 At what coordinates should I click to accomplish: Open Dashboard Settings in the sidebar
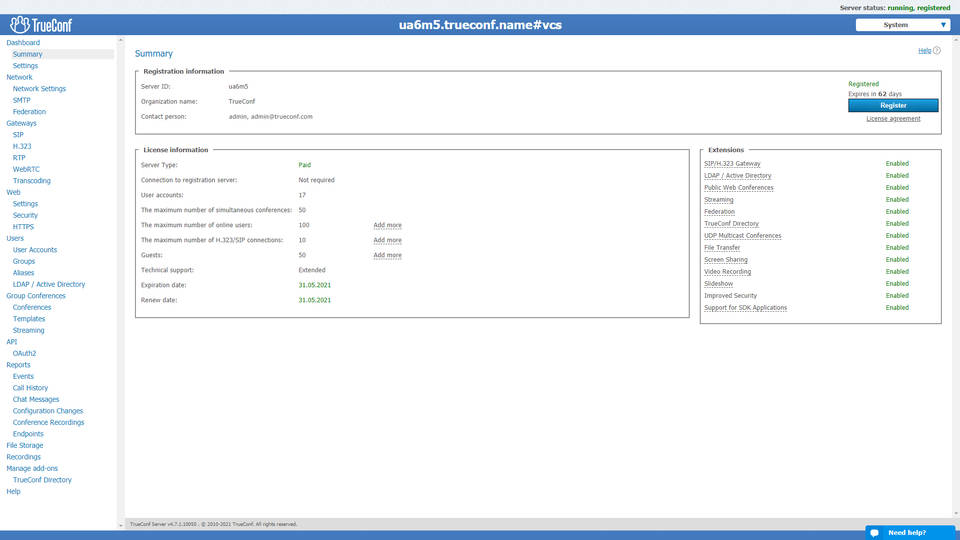click(25, 66)
